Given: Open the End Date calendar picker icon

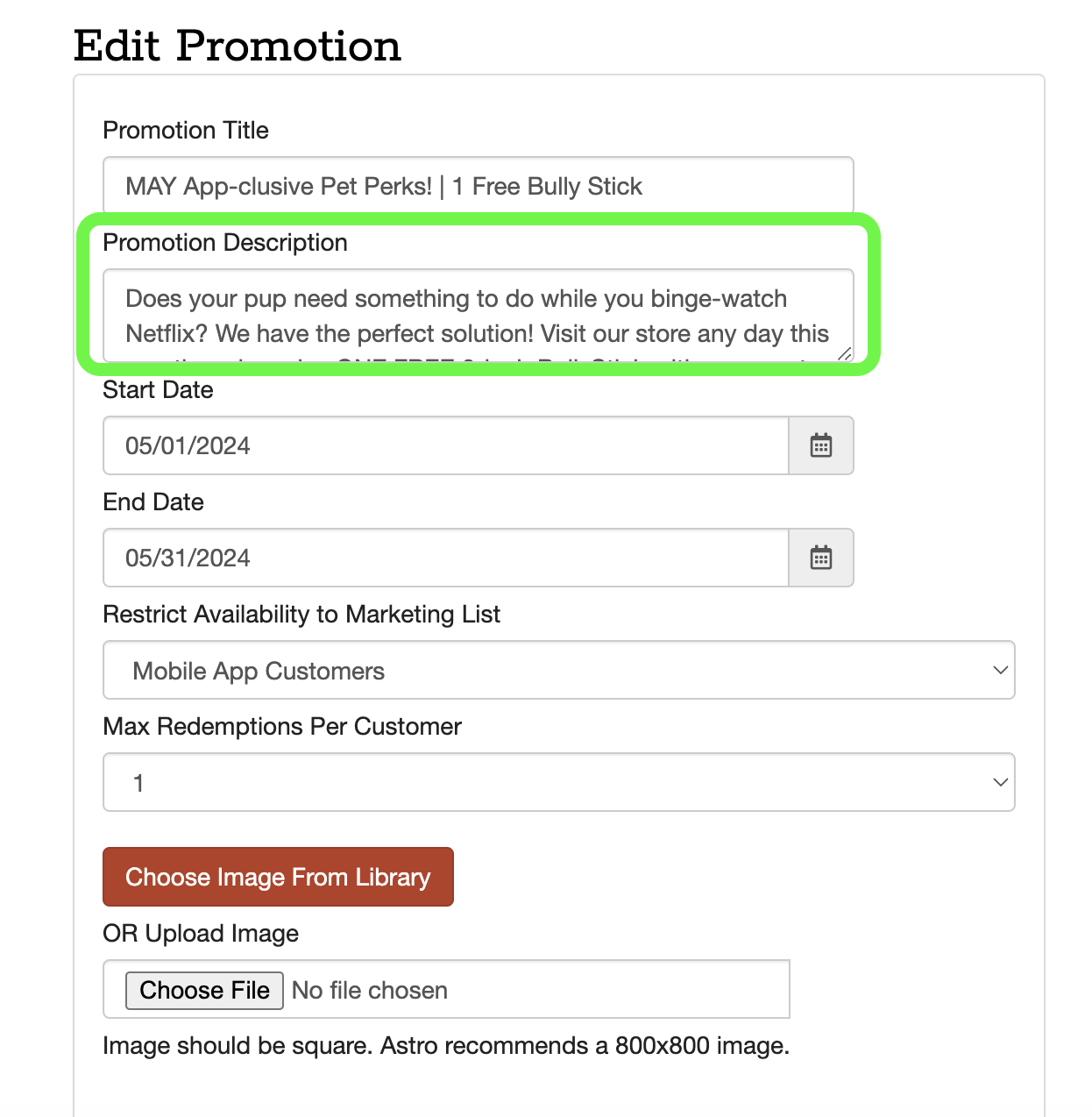Looking at the screenshot, I should (x=820, y=558).
